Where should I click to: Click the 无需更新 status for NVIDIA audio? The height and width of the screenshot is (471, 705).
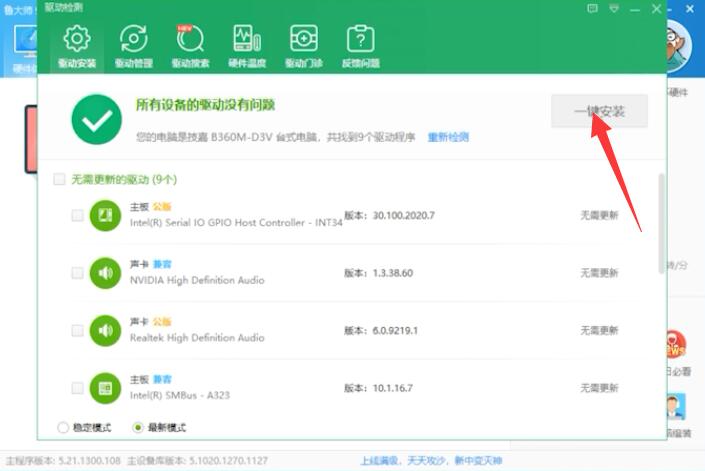(x=599, y=273)
